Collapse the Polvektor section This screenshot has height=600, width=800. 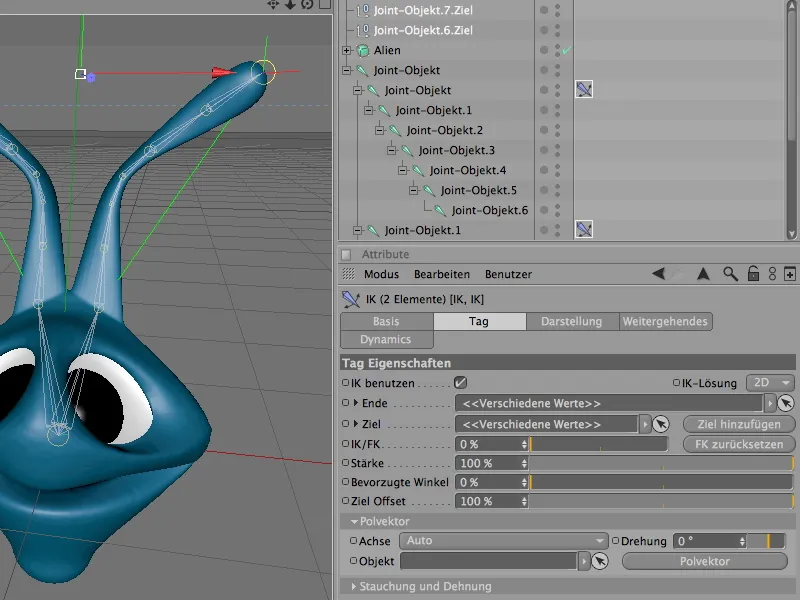coord(354,521)
